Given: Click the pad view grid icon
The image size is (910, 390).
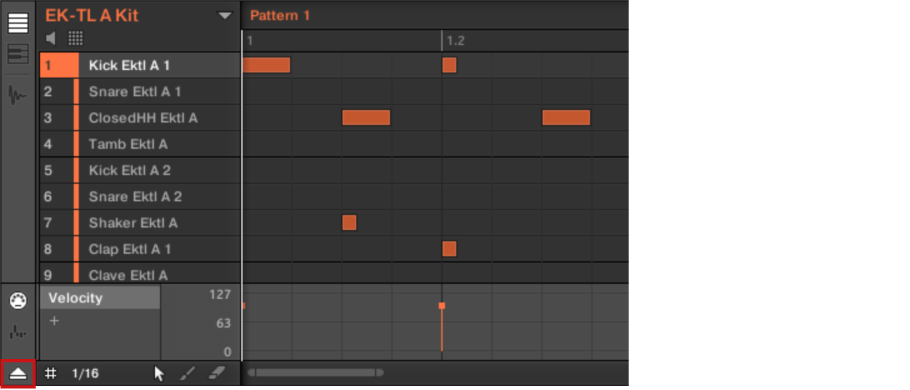Looking at the screenshot, I should pyautogui.click(x=76, y=39).
